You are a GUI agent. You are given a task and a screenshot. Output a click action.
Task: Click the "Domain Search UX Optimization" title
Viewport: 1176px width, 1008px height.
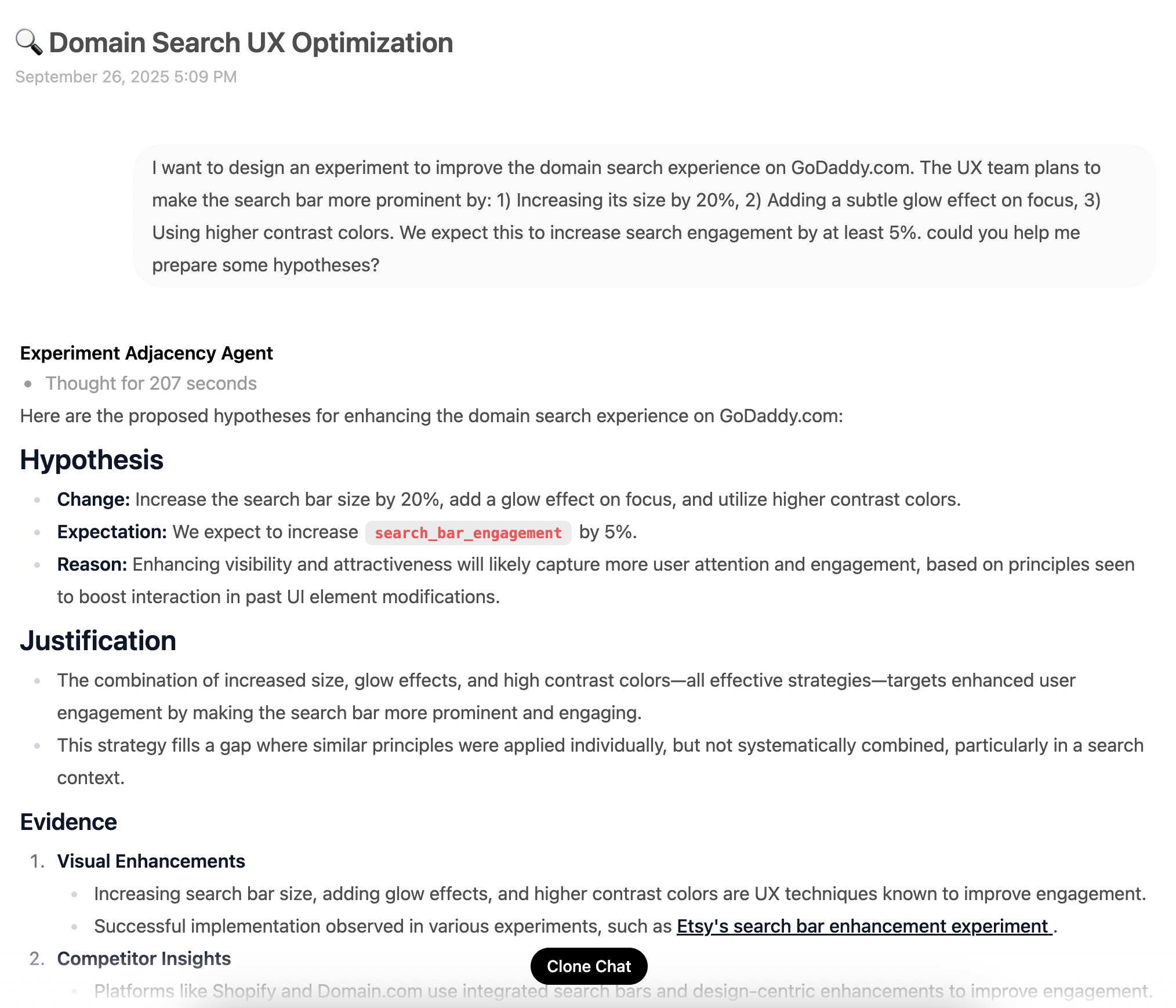coord(251,43)
